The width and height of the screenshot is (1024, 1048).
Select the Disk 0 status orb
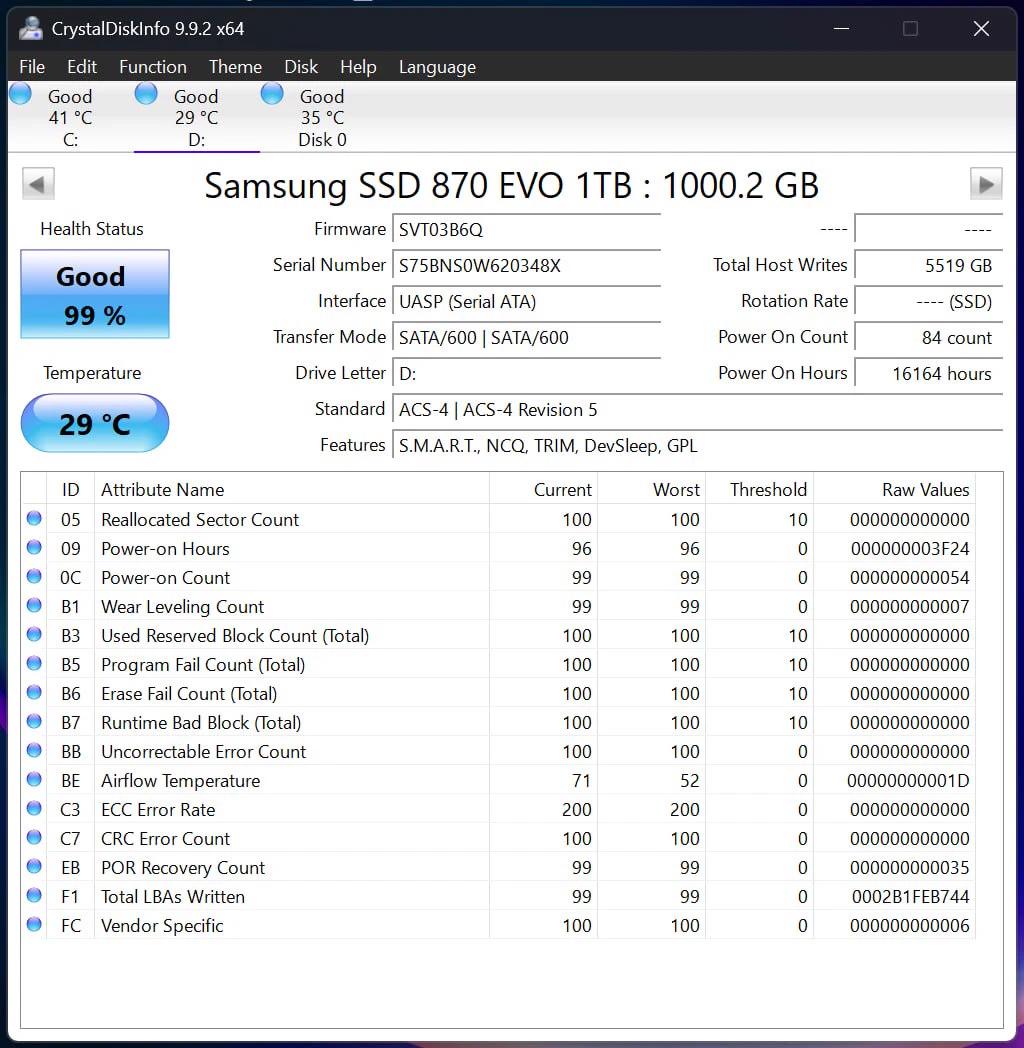(x=272, y=94)
